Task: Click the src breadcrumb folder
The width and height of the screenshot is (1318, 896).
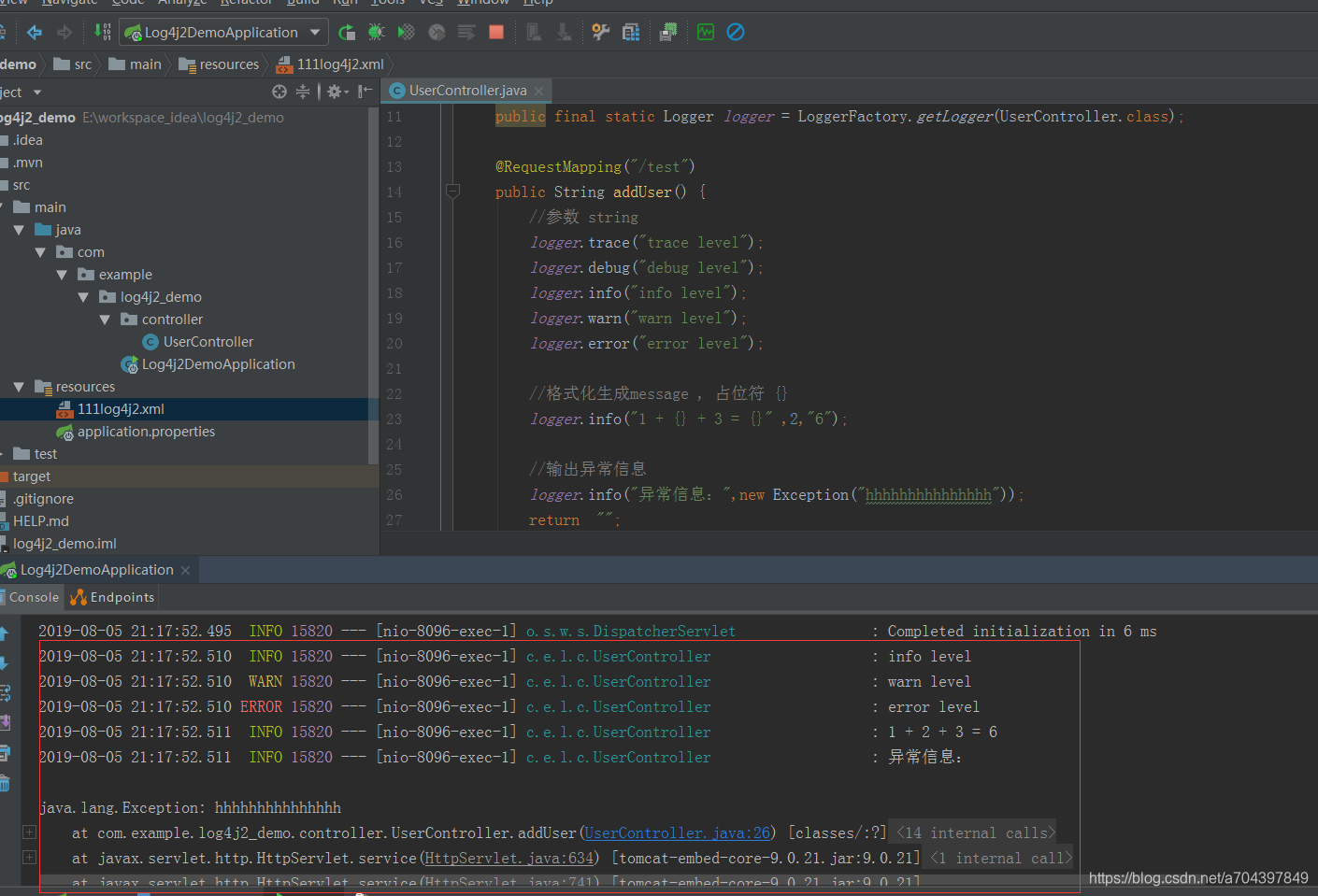Action: (x=73, y=64)
